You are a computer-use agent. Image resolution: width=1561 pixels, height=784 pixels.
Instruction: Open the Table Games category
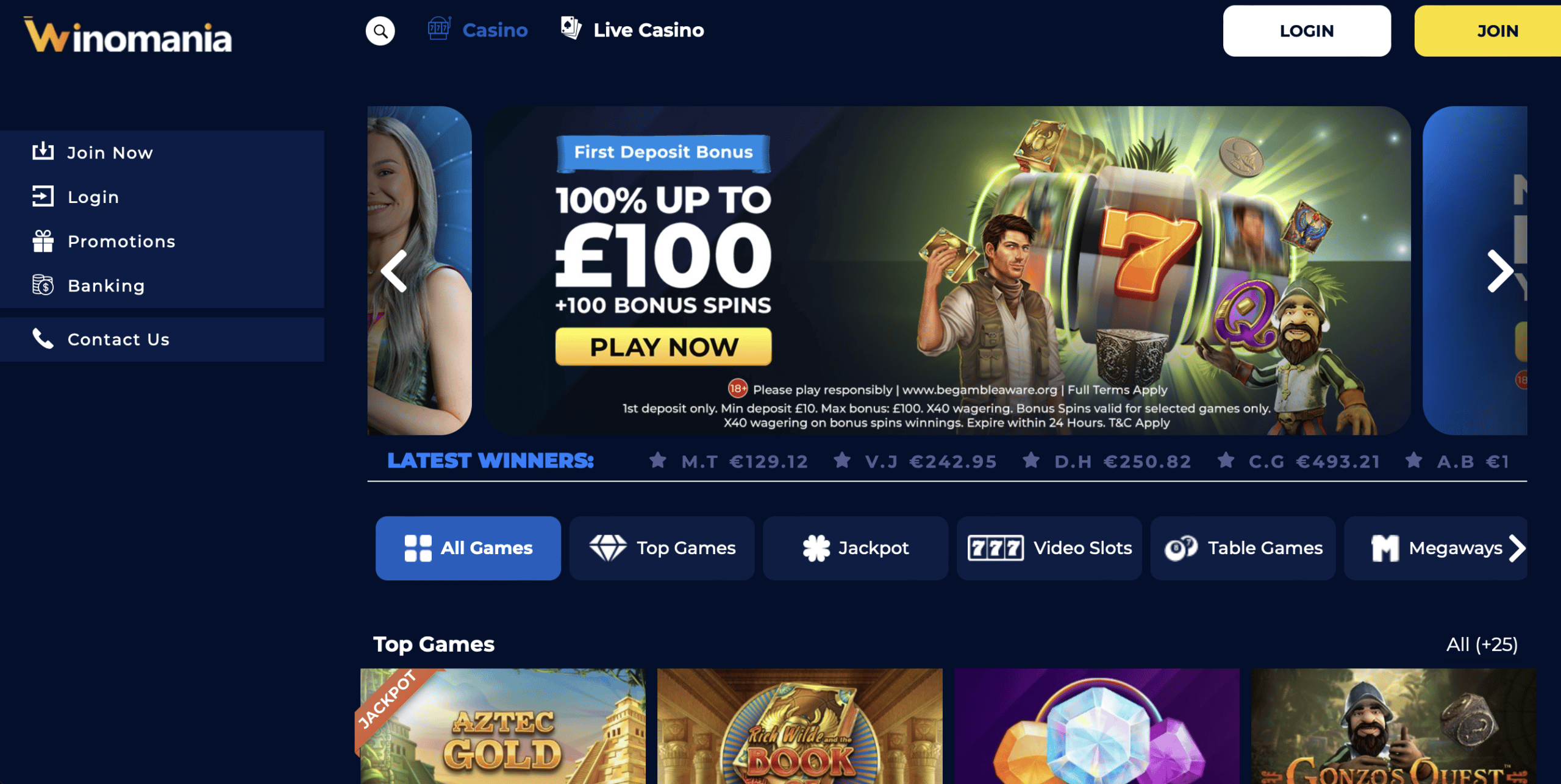pyautogui.click(x=1243, y=548)
